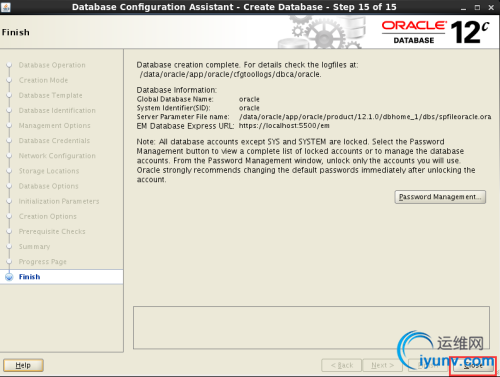The width and height of the screenshot is (500, 377).
Task: Click the Global Database Name value oracle
Action: tap(249, 99)
